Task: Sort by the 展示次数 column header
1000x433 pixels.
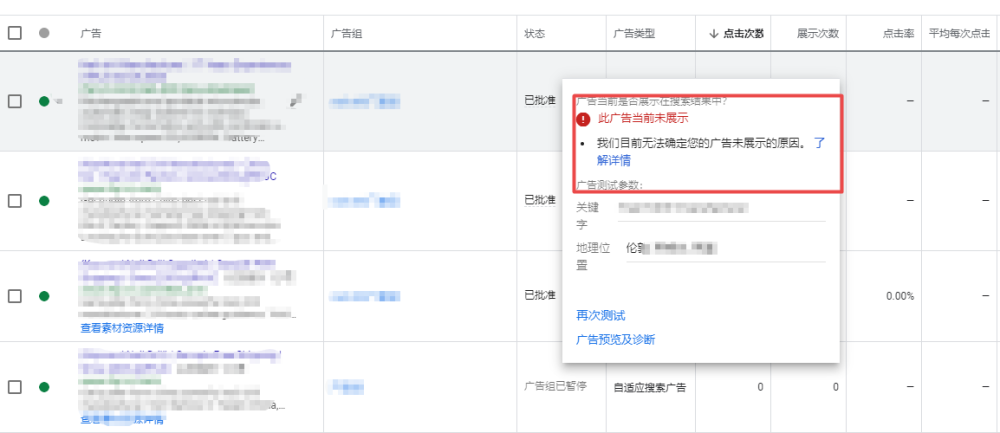Action: click(817, 34)
